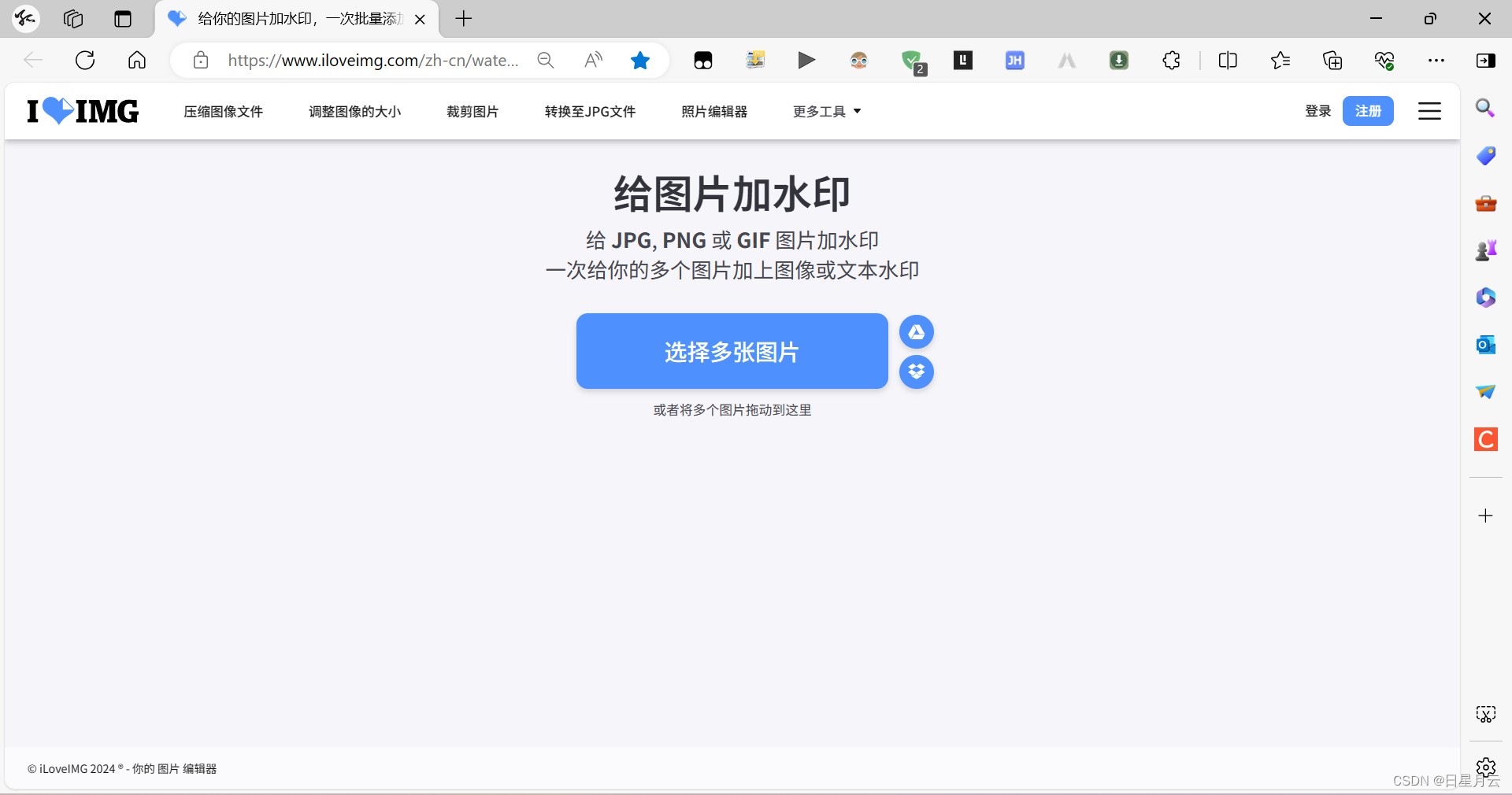Upload images from Dropbox
Screen dimensions: 1512x795
(x=916, y=372)
